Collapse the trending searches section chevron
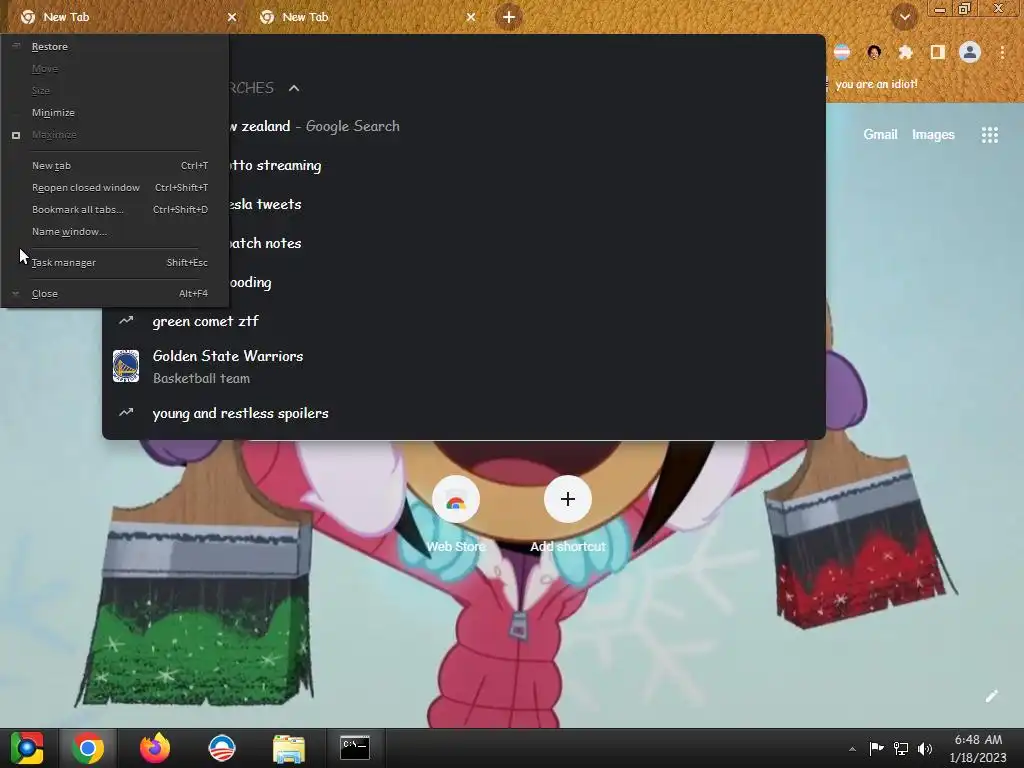The width and height of the screenshot is (1024, 768). tap(294, 88)
